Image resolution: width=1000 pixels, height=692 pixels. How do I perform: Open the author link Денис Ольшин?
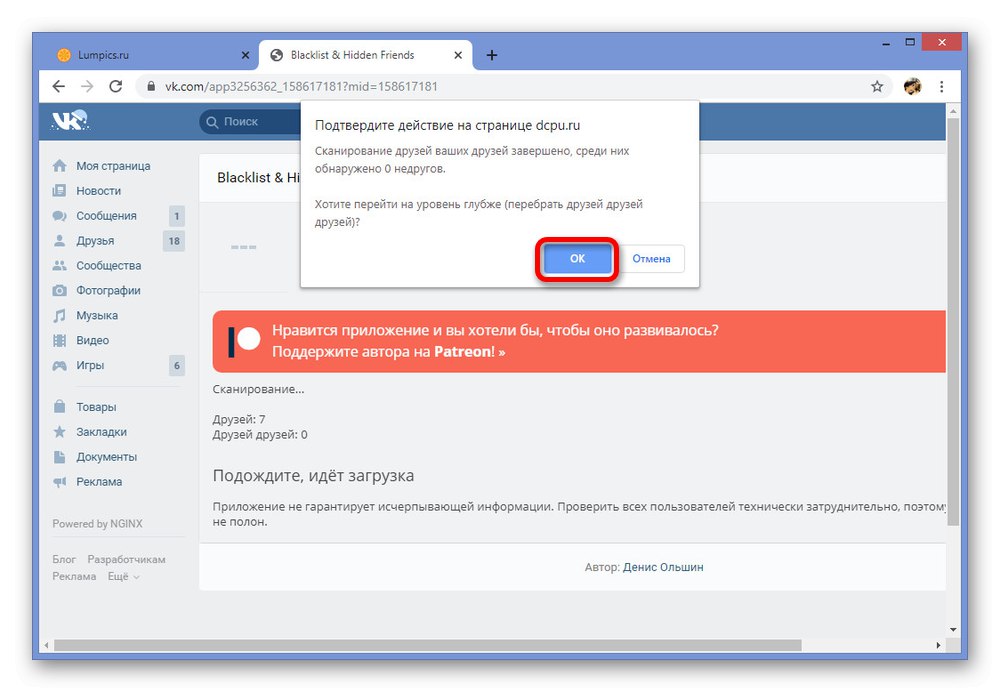coord(663,567)
